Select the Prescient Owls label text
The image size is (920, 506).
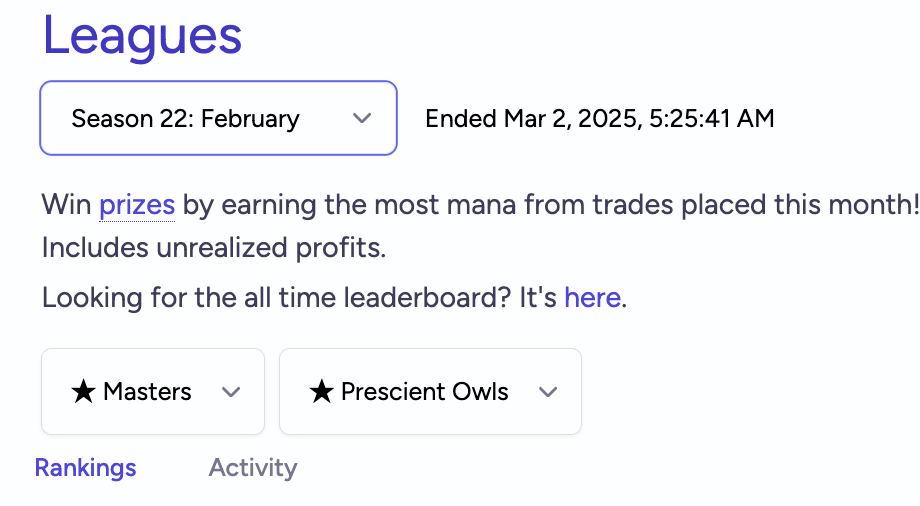click(x=425, y=392)
